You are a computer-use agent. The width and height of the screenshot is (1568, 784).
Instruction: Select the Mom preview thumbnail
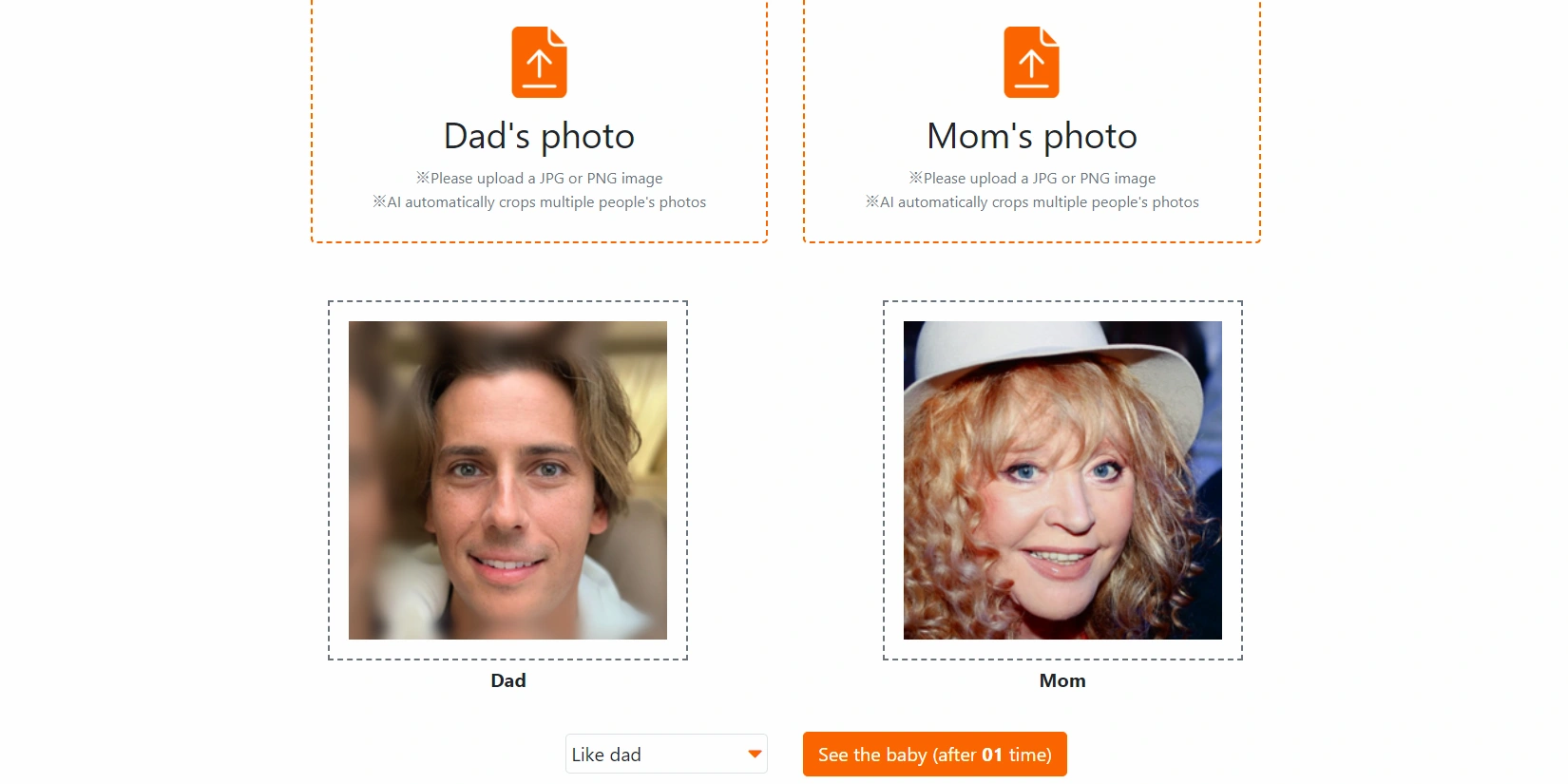pyautogui.click(x=1062, y=480)
